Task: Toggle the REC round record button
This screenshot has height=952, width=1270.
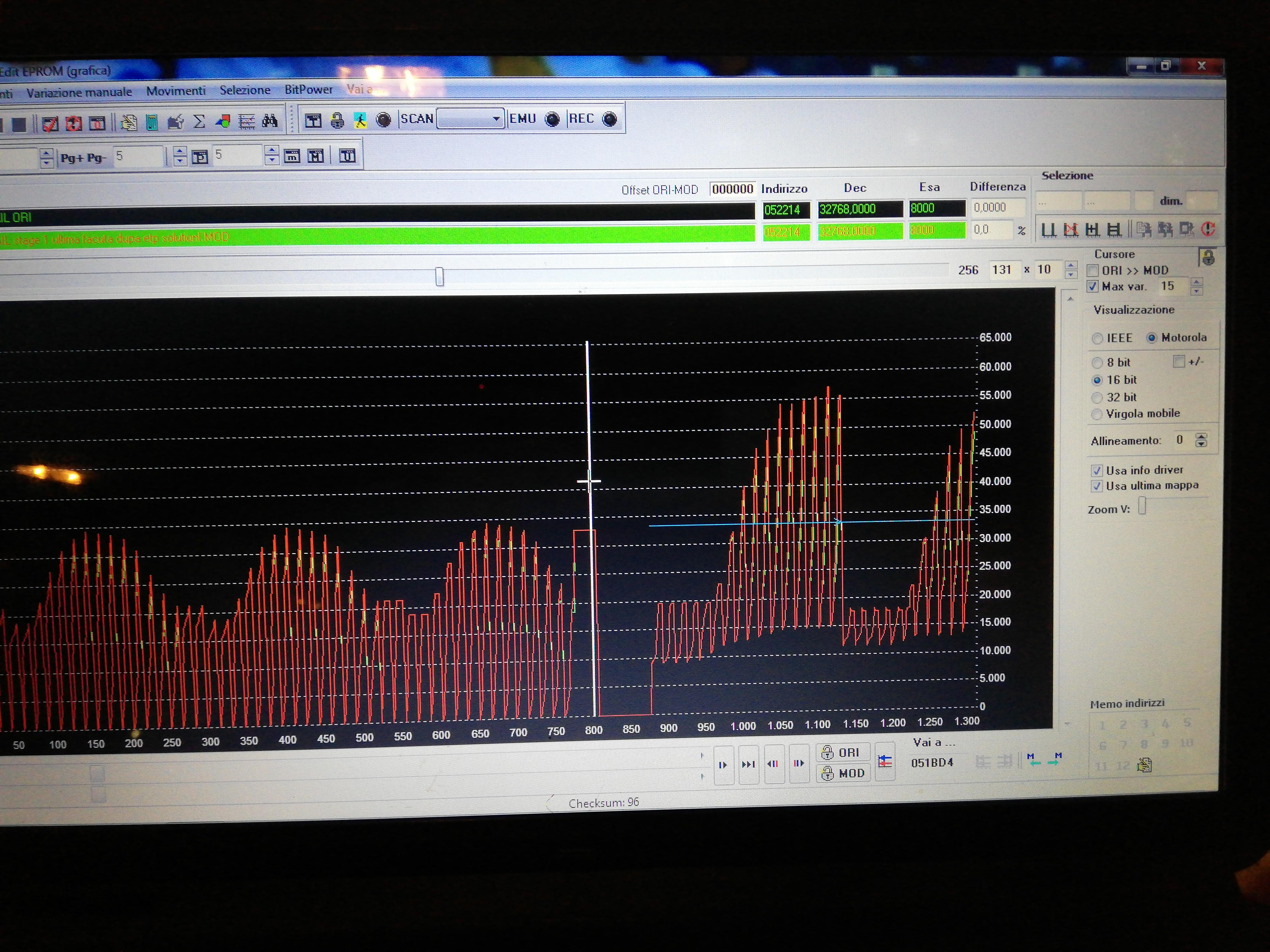Action: [609, 118]
